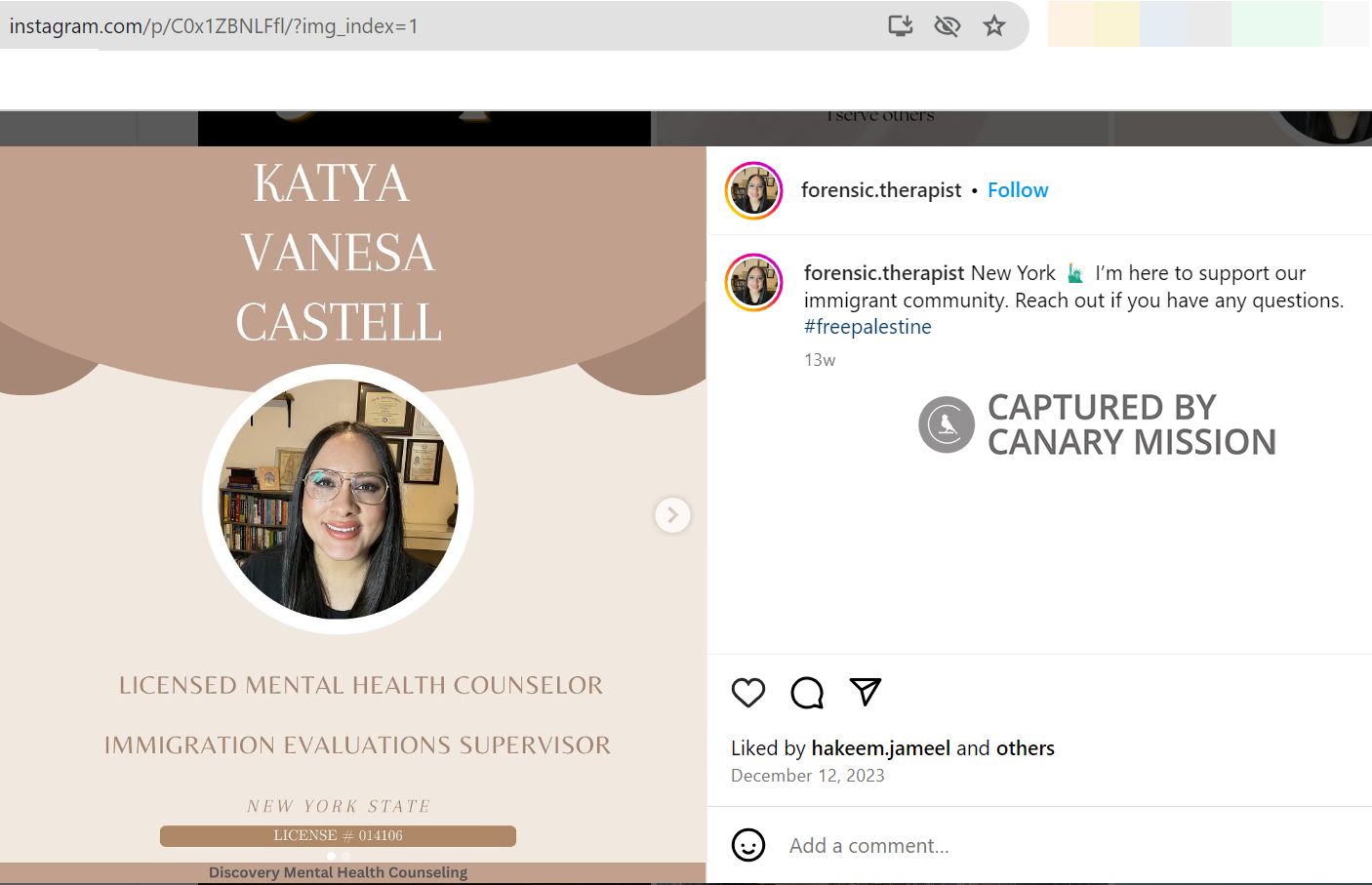1372x885 pixels.
Task: Click the circular portrait photo in post image
Action: tap(338, 500)
